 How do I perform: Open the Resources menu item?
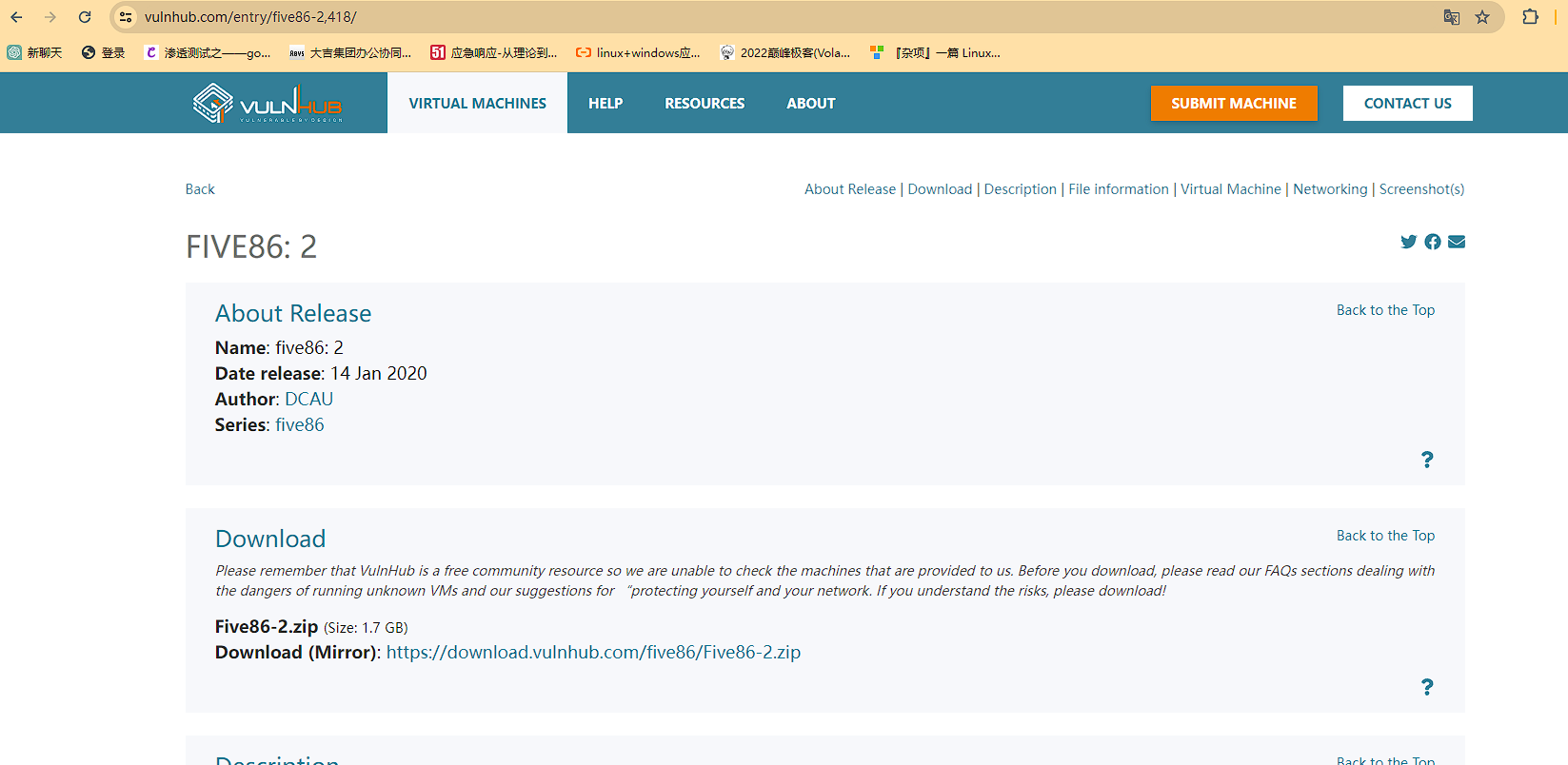tap(705, 103)
